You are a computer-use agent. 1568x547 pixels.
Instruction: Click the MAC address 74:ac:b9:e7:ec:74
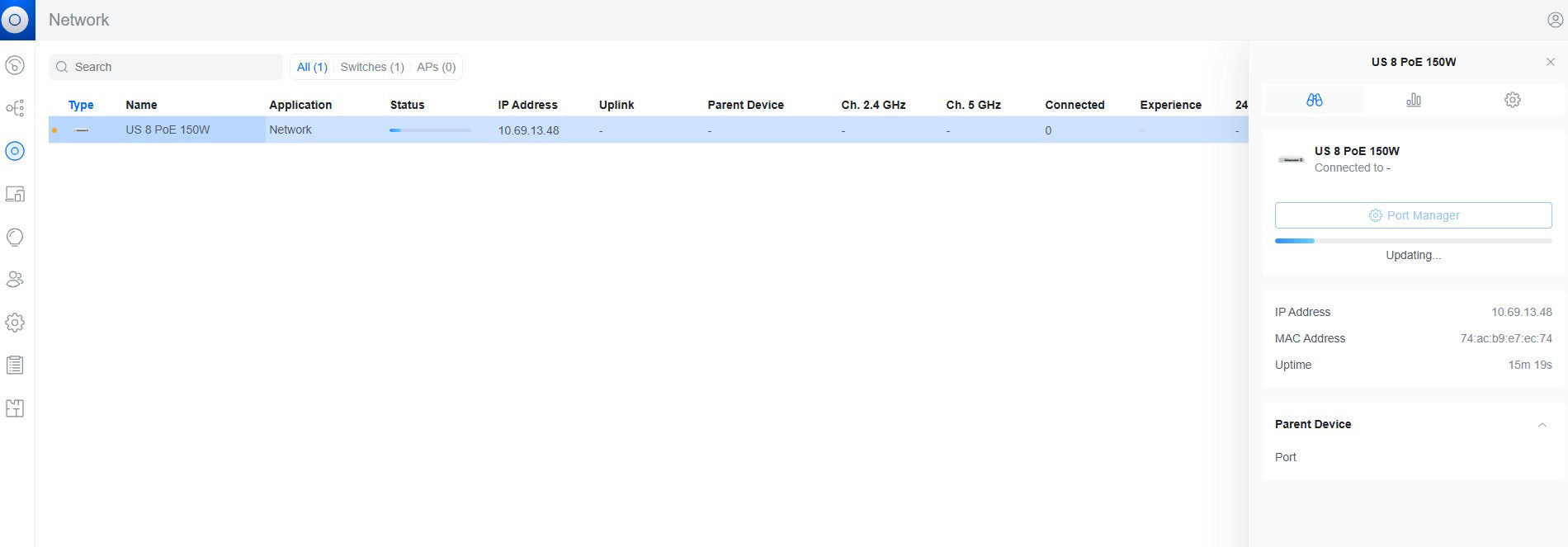[x=1506, y=338]
